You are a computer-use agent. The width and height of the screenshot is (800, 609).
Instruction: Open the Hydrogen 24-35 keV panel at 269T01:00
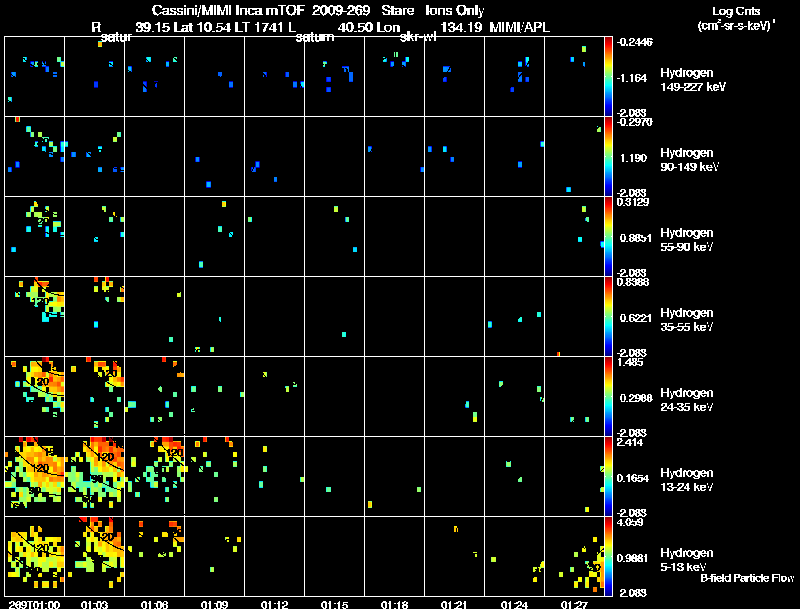34,396
